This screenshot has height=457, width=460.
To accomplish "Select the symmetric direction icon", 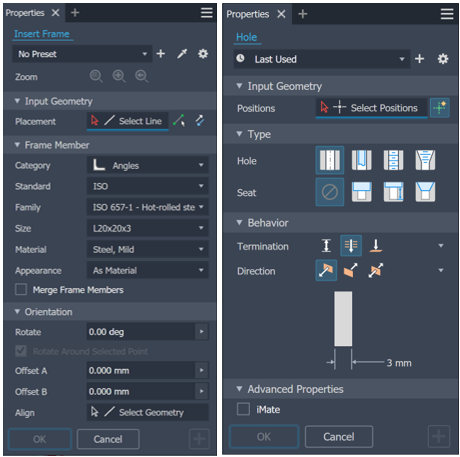I will (x=376, y=270).
